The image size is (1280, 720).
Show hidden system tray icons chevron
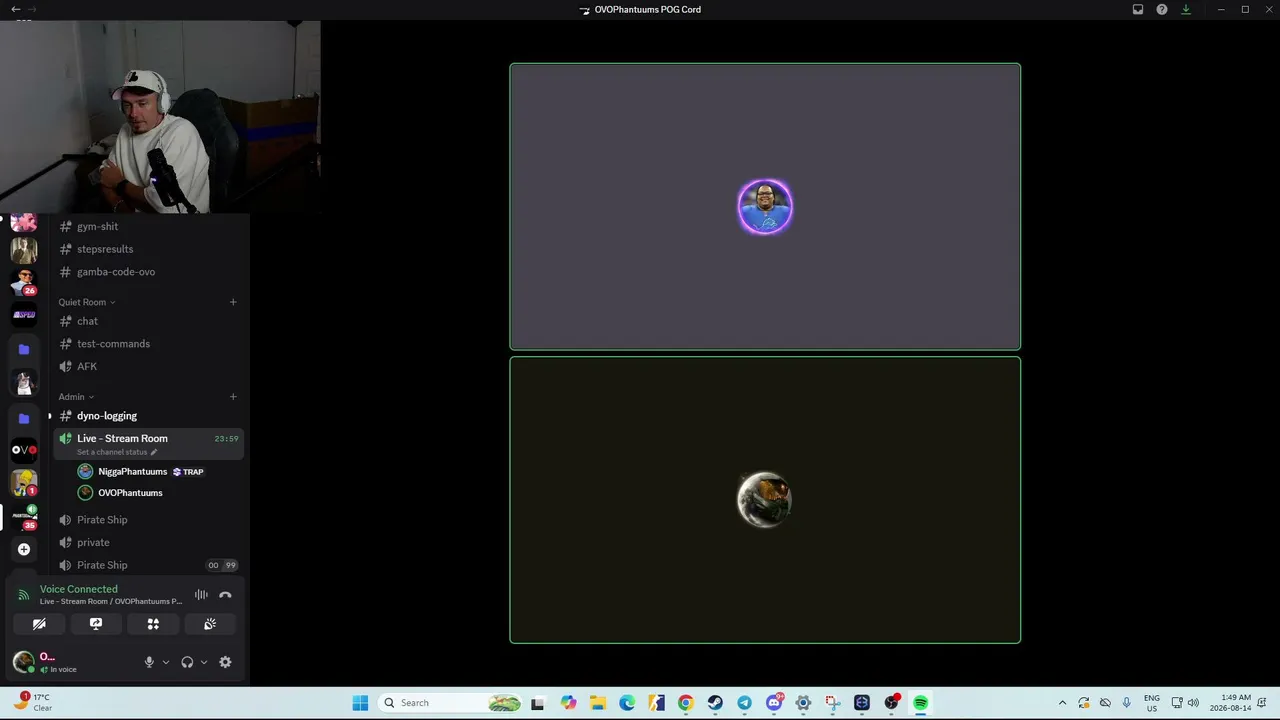coord(1062,703)
